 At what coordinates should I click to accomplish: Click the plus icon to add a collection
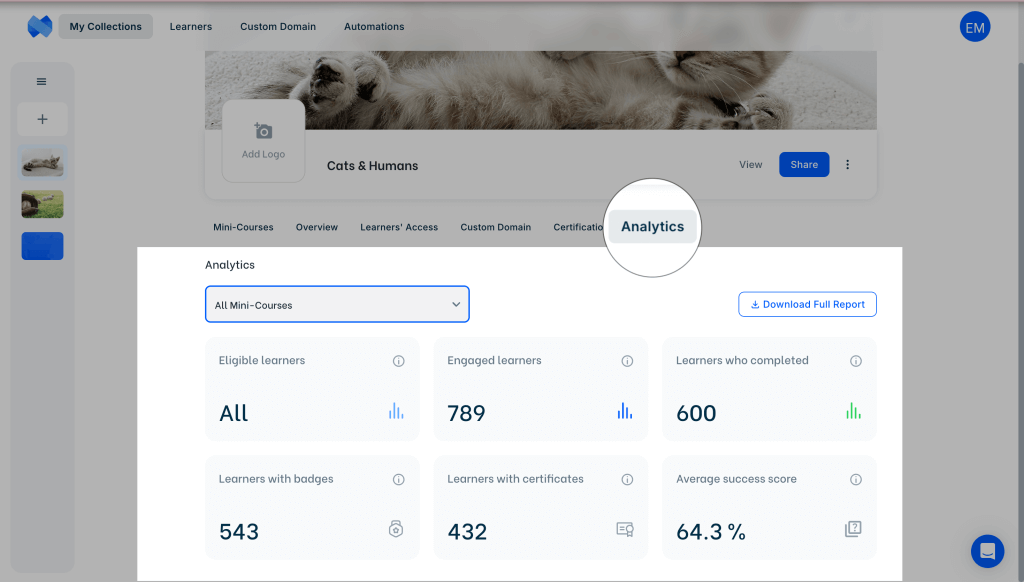tap(42, 119)
